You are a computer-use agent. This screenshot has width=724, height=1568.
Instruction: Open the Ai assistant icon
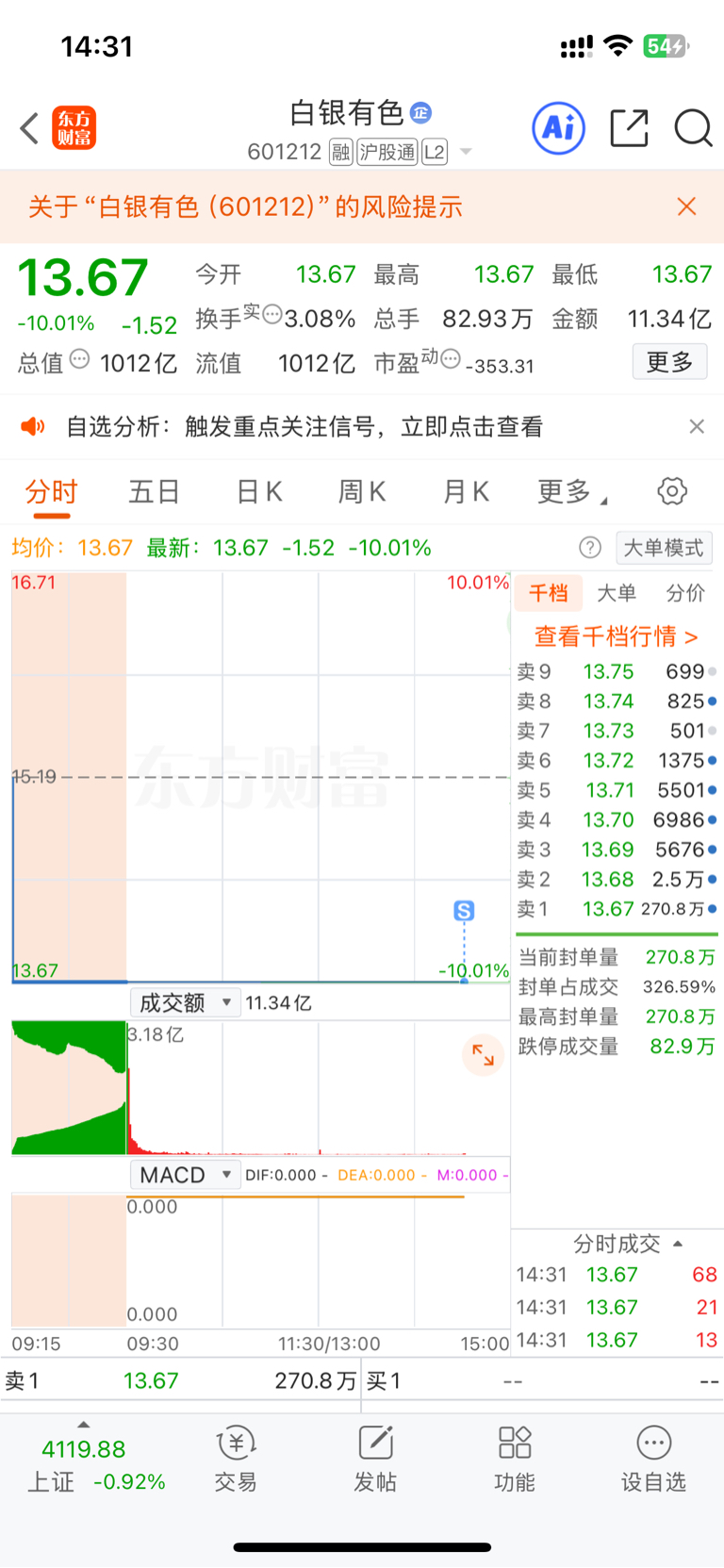pos(559,127)
